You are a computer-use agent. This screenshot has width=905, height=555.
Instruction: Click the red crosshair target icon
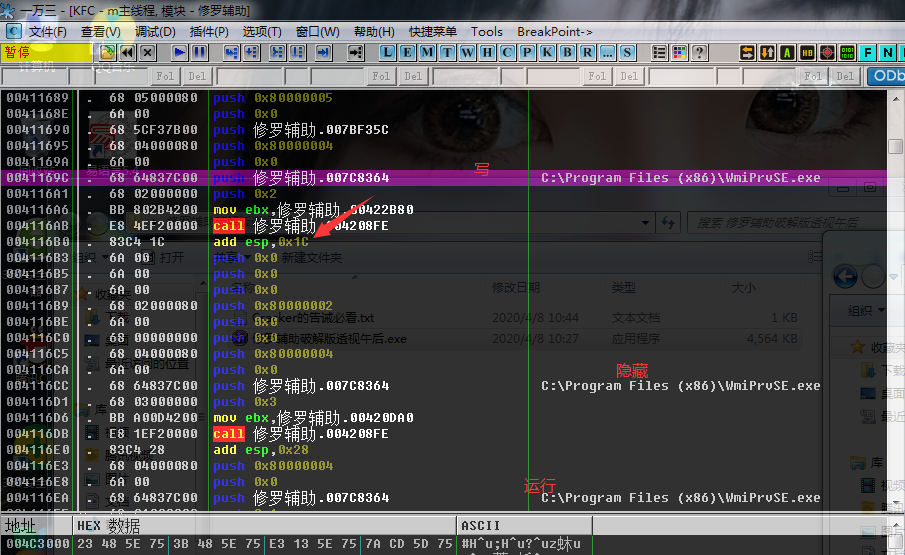tap(828, 53)
